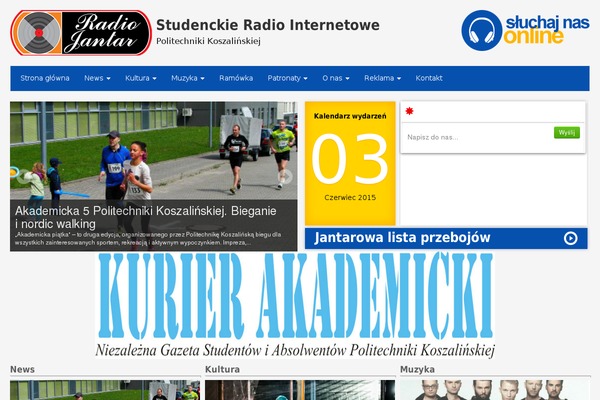Open the Kontakt menu item
Viewport: 600px width, 400px height.
point(429,78)
